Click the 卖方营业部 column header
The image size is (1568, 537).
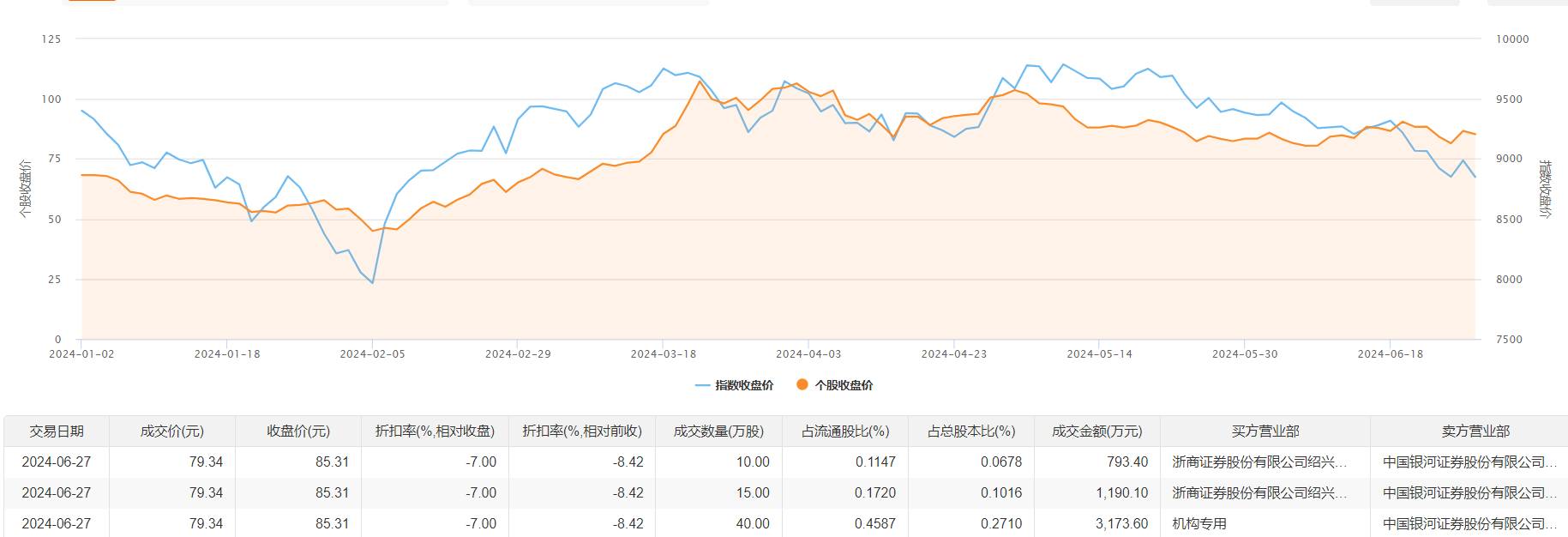[x=1475, y=431]
